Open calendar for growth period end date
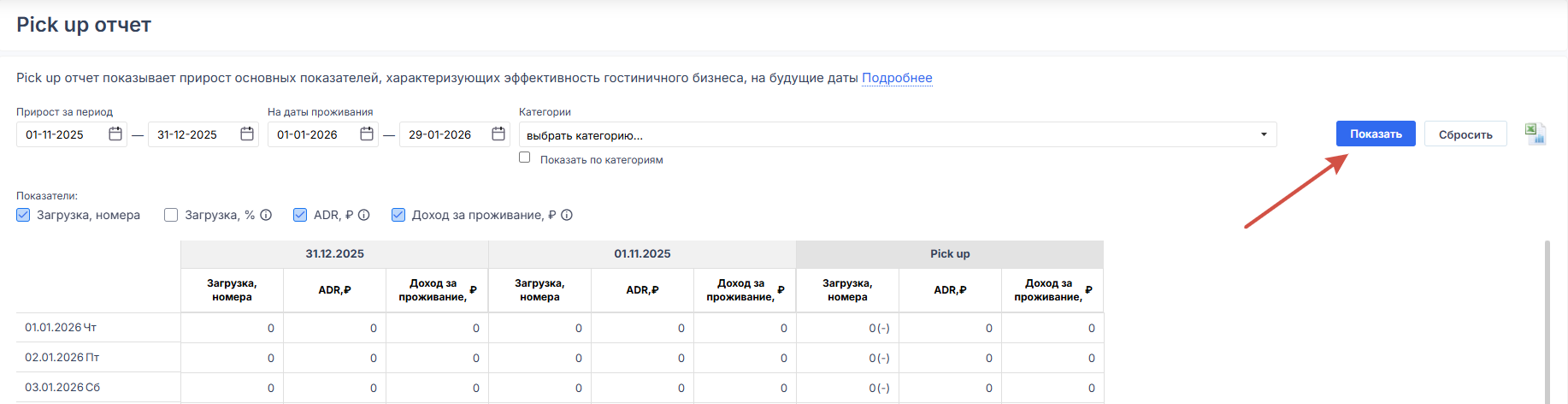Screen dimensions: 1568x404 coord(247,134)
